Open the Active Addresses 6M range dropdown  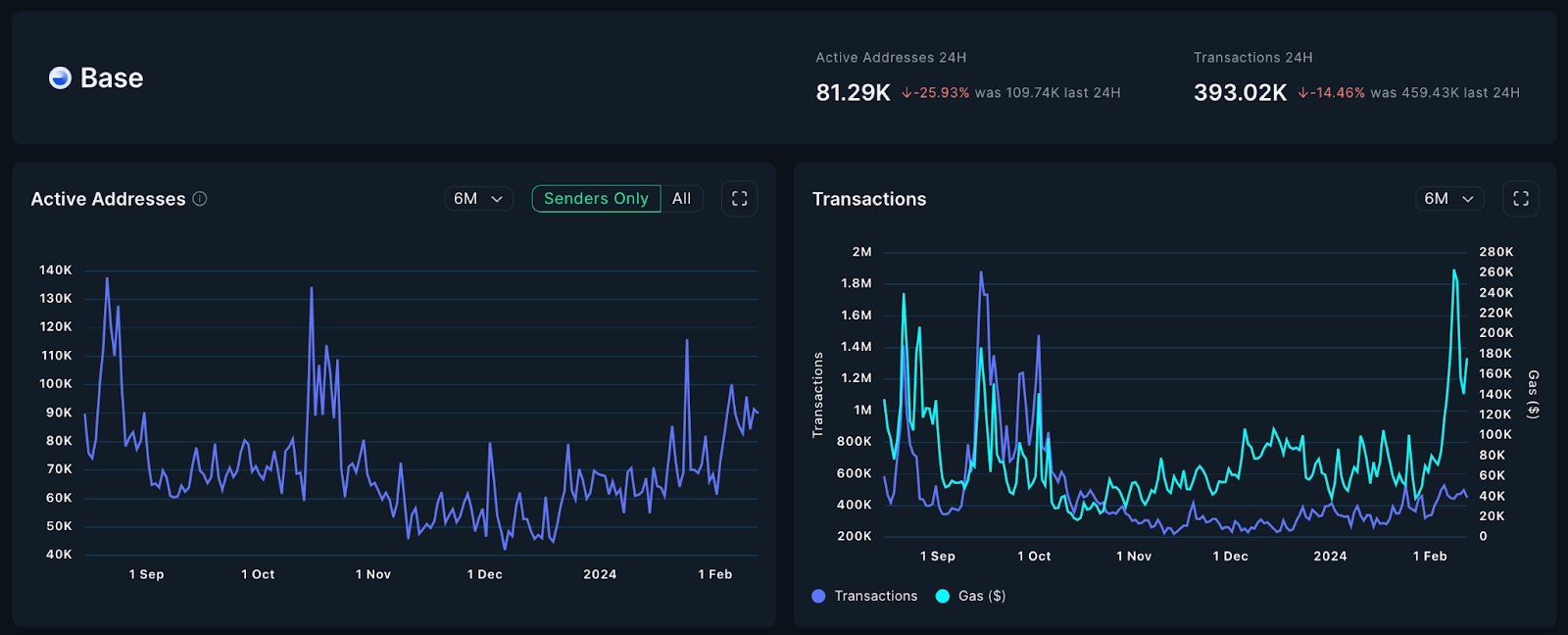tap(477, 199)
